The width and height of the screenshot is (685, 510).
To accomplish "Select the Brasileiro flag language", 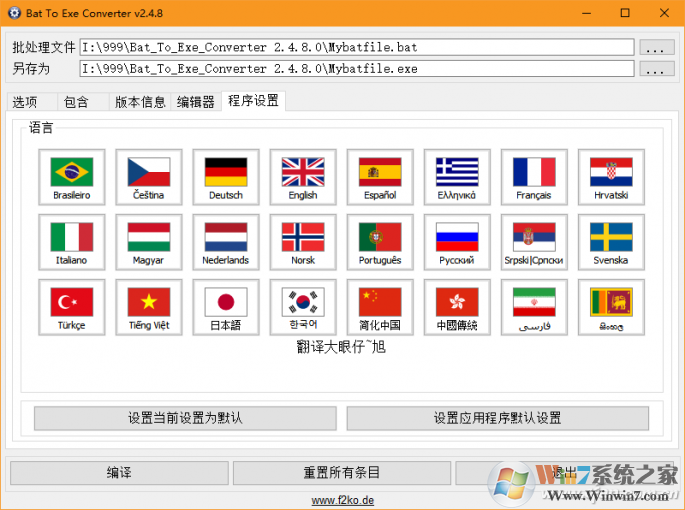I will (72, 177).
